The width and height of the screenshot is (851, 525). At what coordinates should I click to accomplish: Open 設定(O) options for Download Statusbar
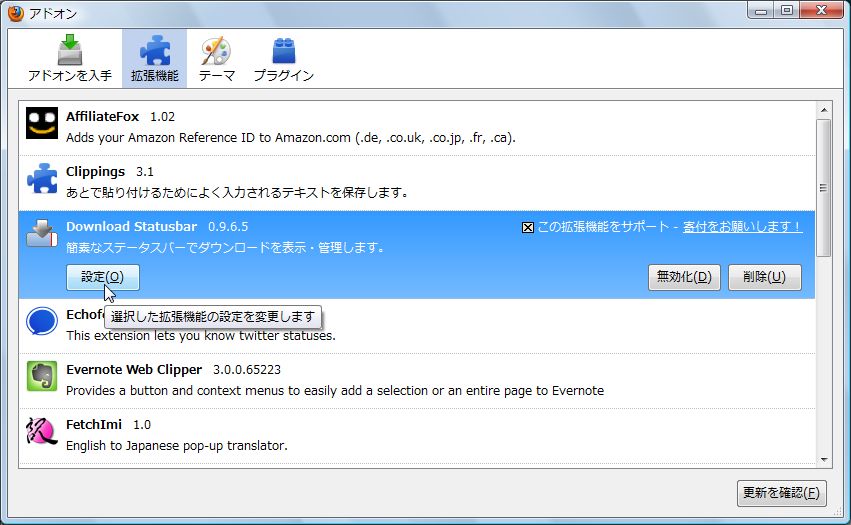pyautogui.click(x=103, y=277)
